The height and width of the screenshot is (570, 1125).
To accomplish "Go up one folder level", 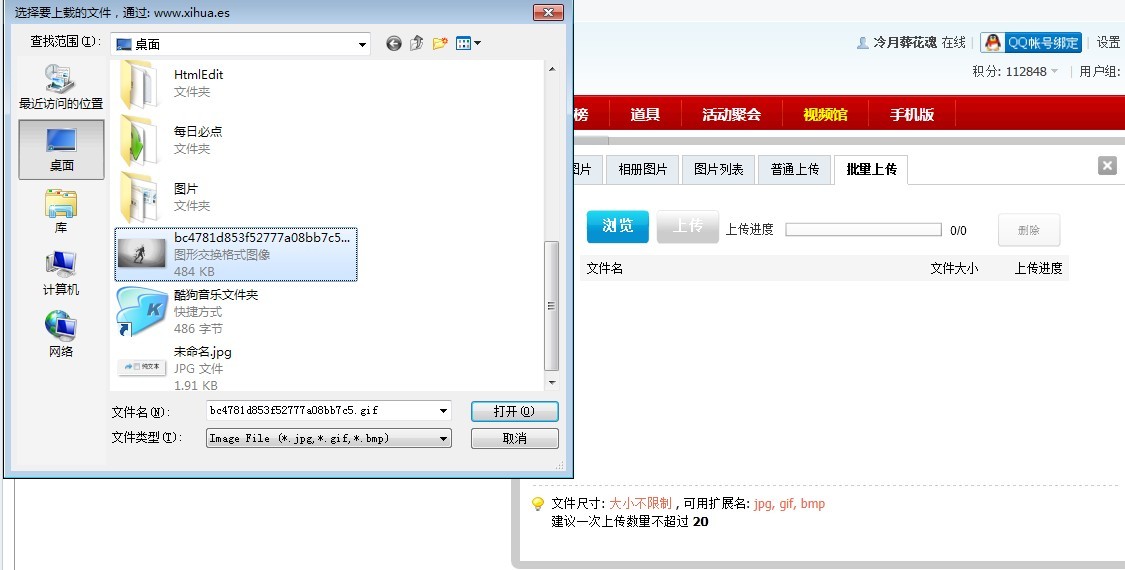I will (417, 44).
